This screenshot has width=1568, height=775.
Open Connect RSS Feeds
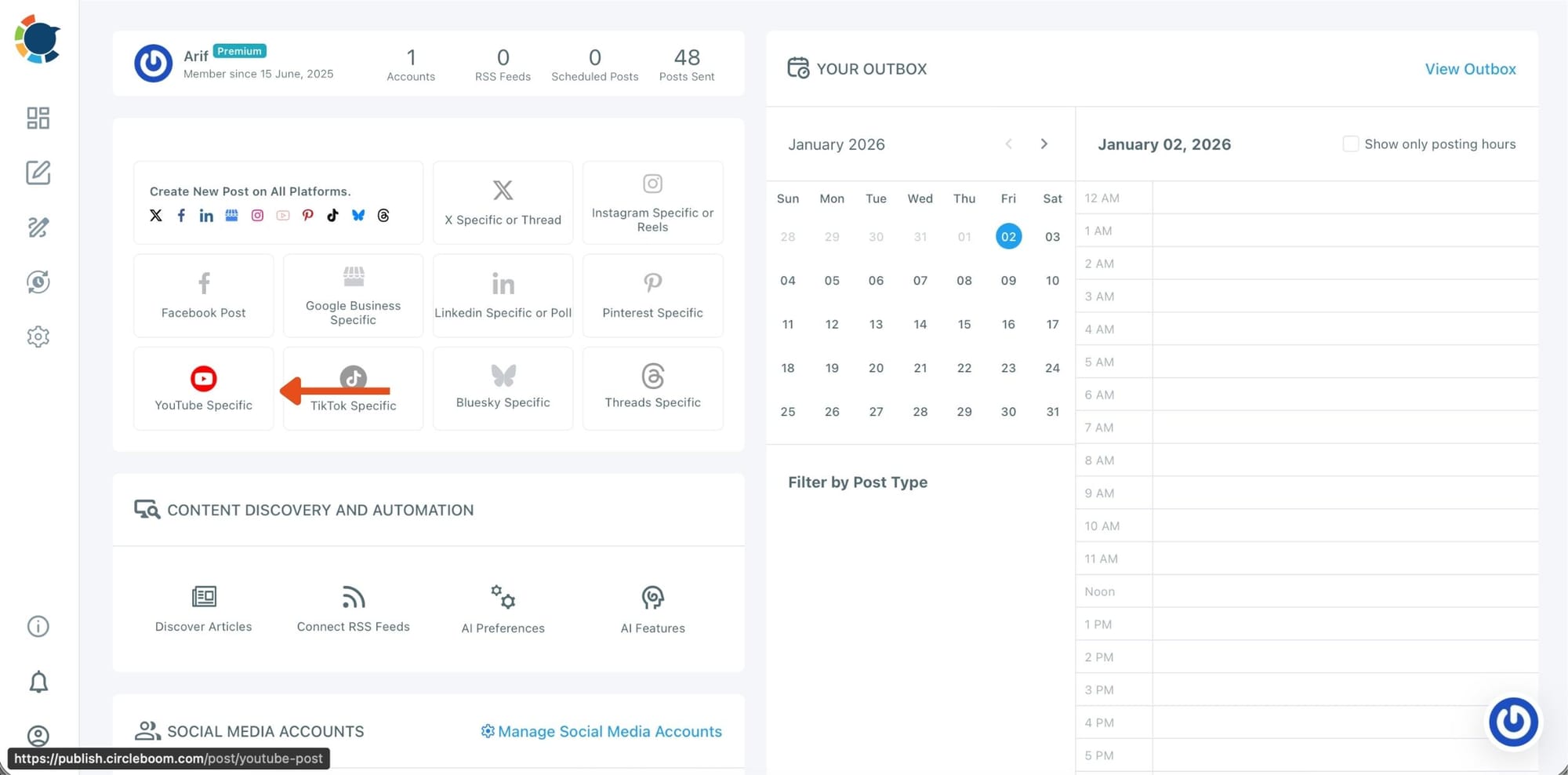(353, 609)
